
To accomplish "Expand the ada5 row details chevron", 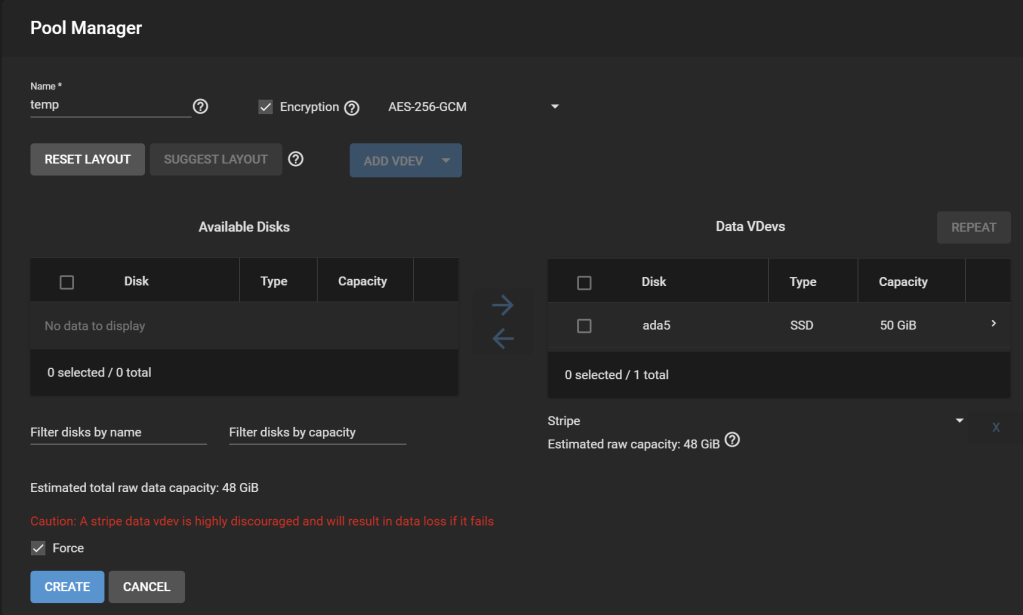I will pyautogui.click(x=993, y=324).
